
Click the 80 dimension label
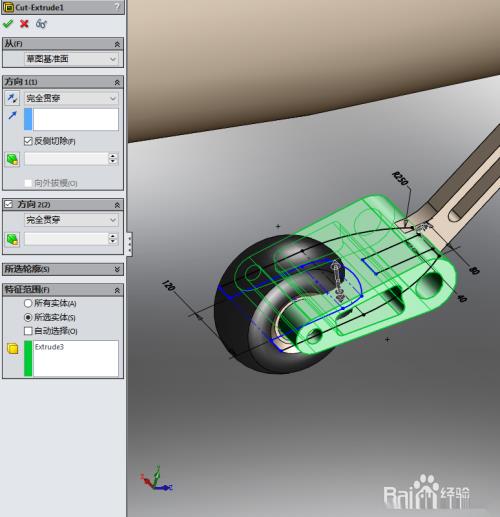(x=474, y=270)
